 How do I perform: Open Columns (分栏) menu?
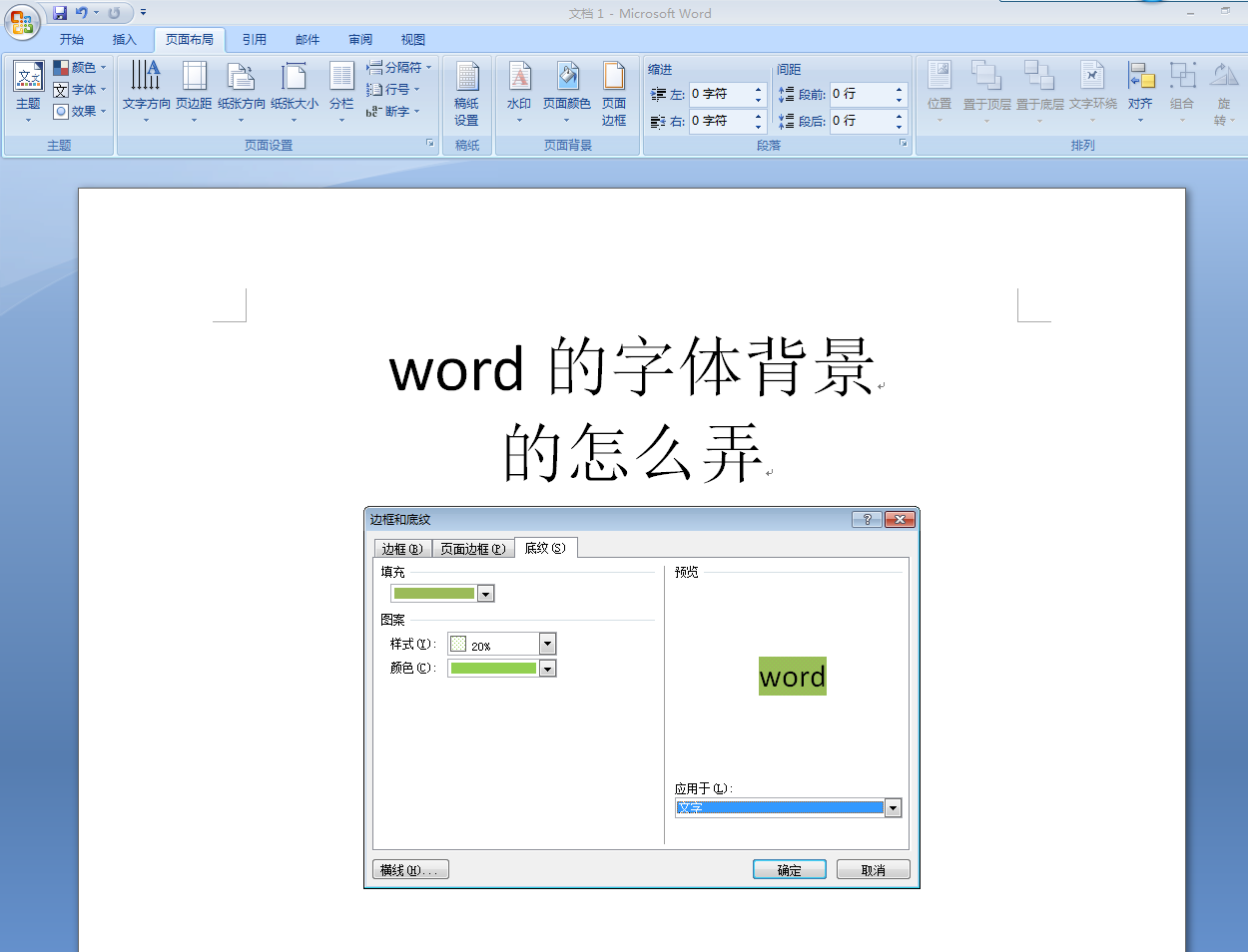coord(341,91)
